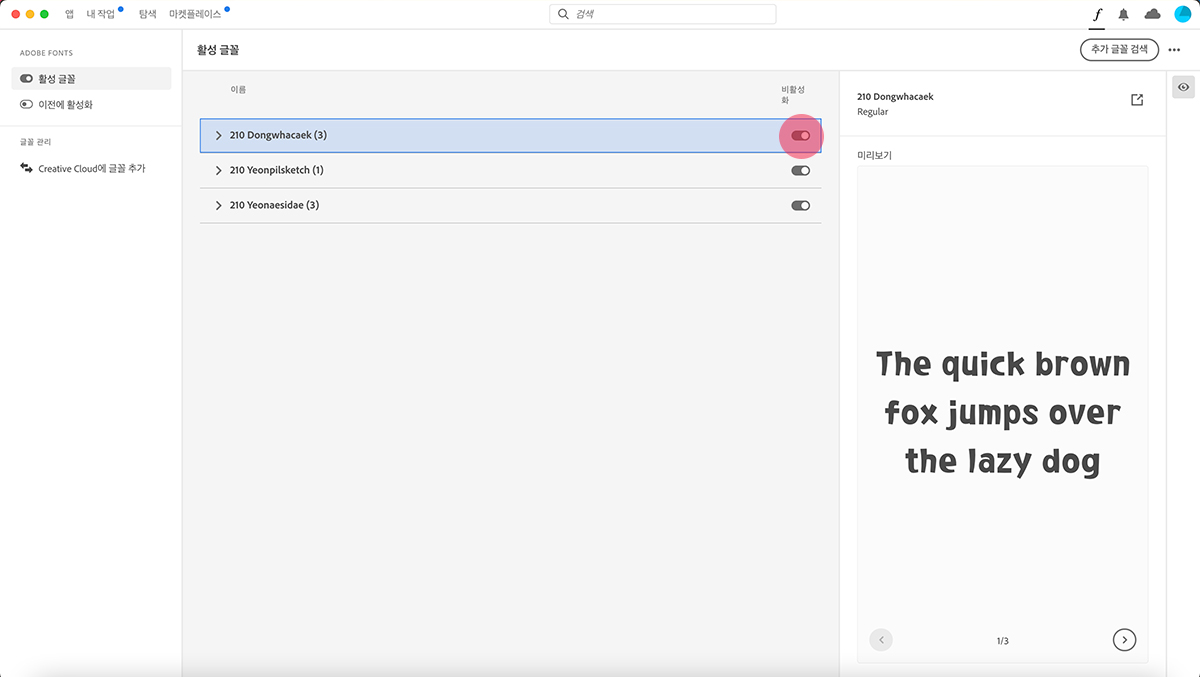Viewport: 1200px width, 677px height.
Task: Click the 추가 글꼴 검색 button
Action: point(1119,49)
